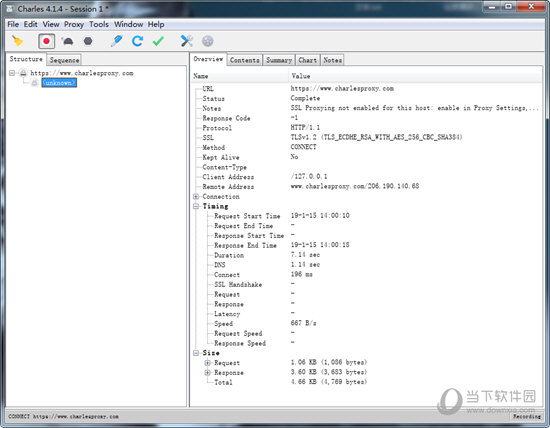Viewport: 550px width, 428px height.
Task: Select the Total size row
Action: tap(367, 382)
